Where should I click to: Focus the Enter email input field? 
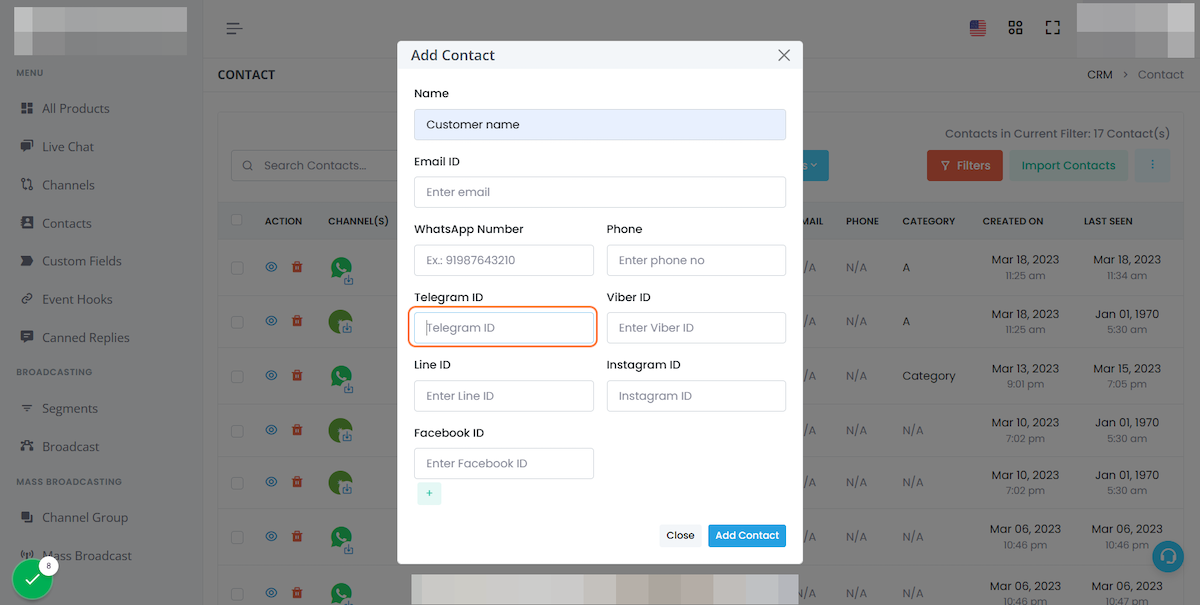(600, 192)
